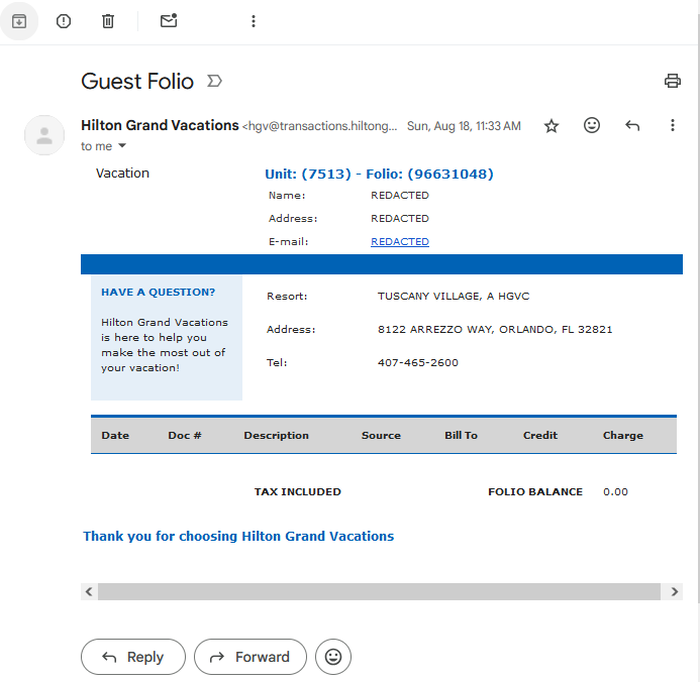The width and height of the screenshot is (700, 682).
Task: Expand recipient details next to 'to me'
Action: point(122,146)
